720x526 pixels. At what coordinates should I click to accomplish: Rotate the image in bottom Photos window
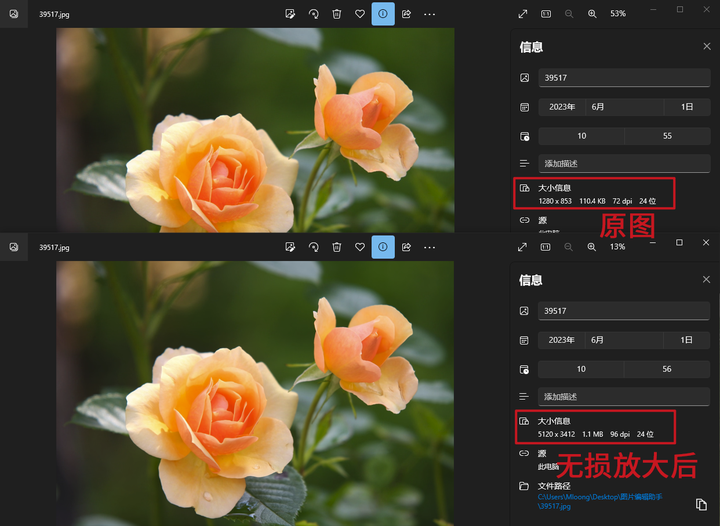(314, 247)
